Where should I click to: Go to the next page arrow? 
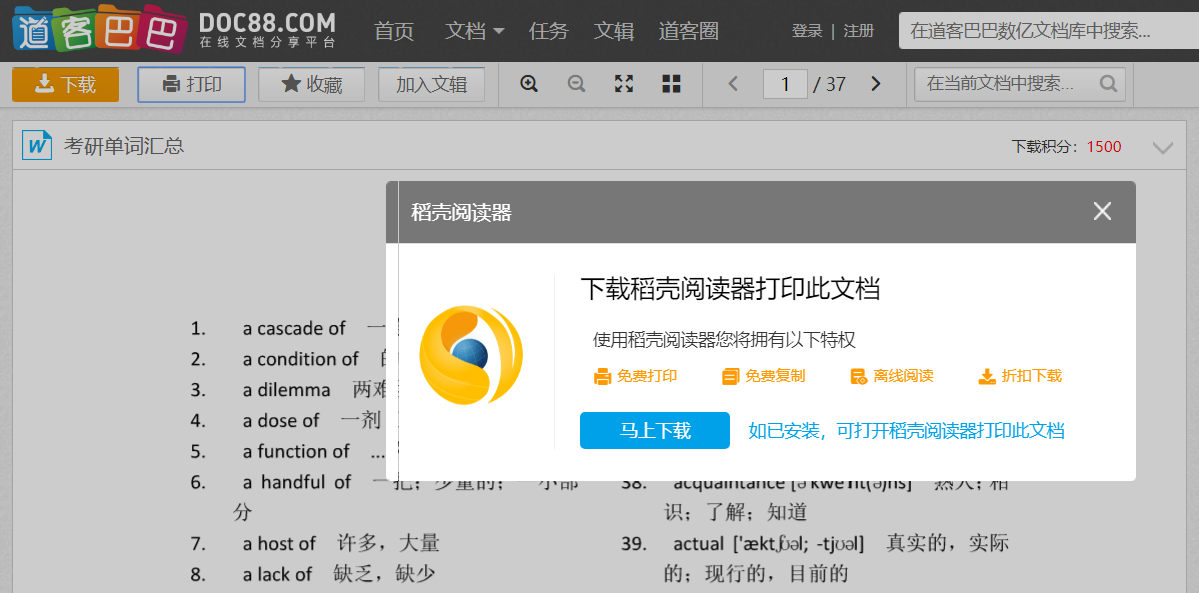point(876,84)
